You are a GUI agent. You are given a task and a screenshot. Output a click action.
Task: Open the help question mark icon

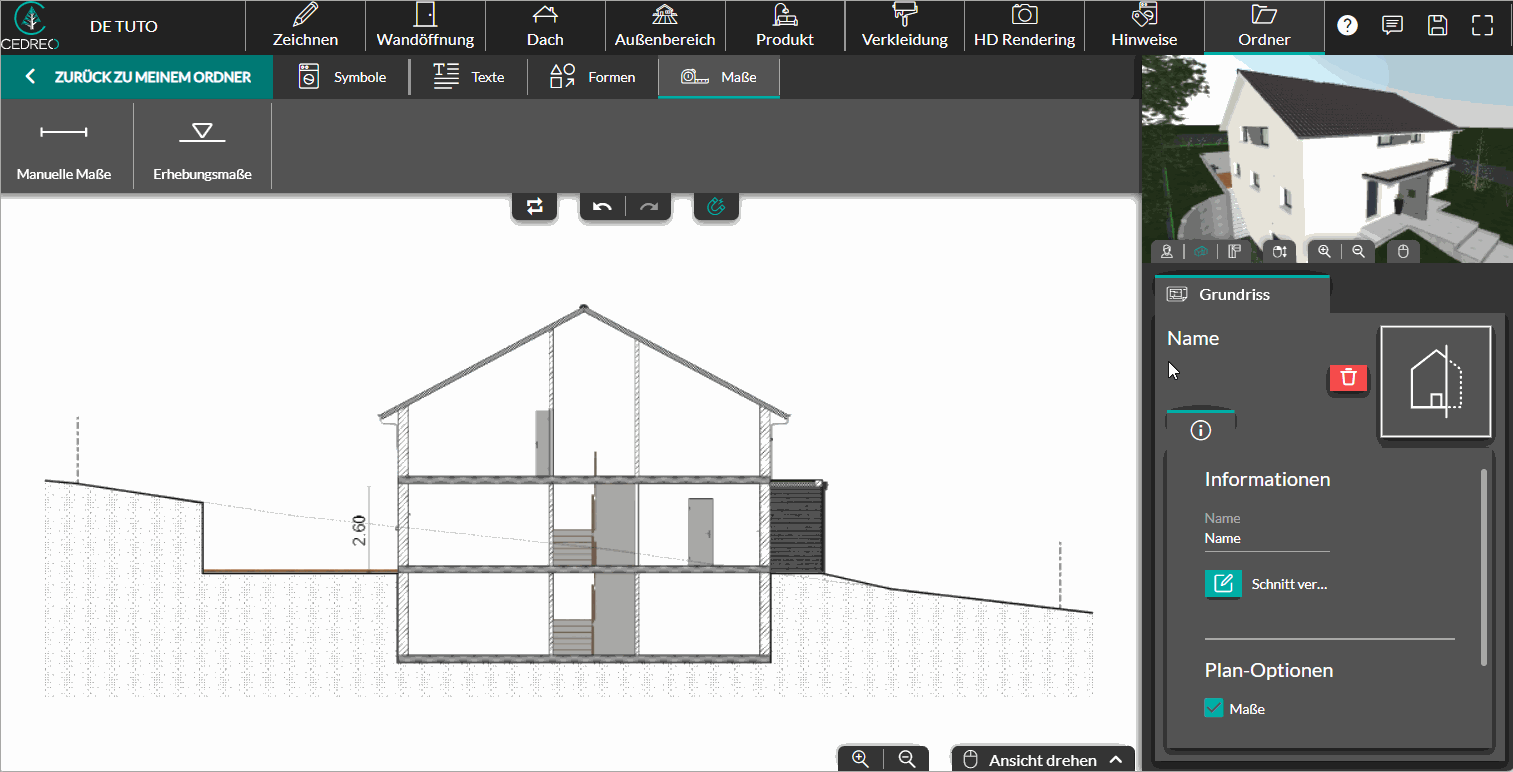[1347, 26]
